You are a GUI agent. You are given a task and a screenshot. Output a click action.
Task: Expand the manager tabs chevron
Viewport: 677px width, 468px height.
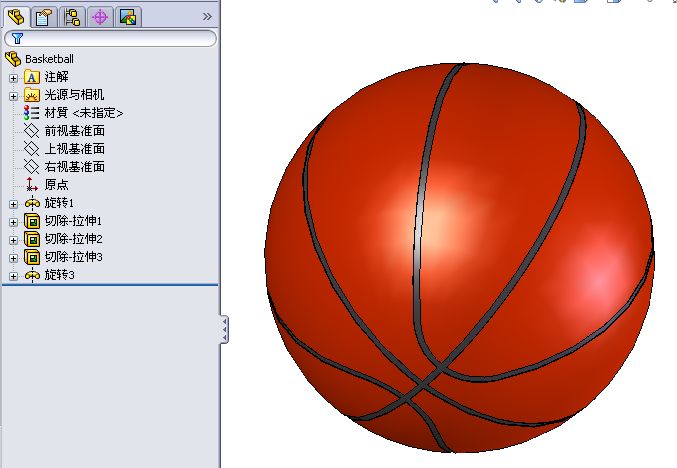[207, 17]
